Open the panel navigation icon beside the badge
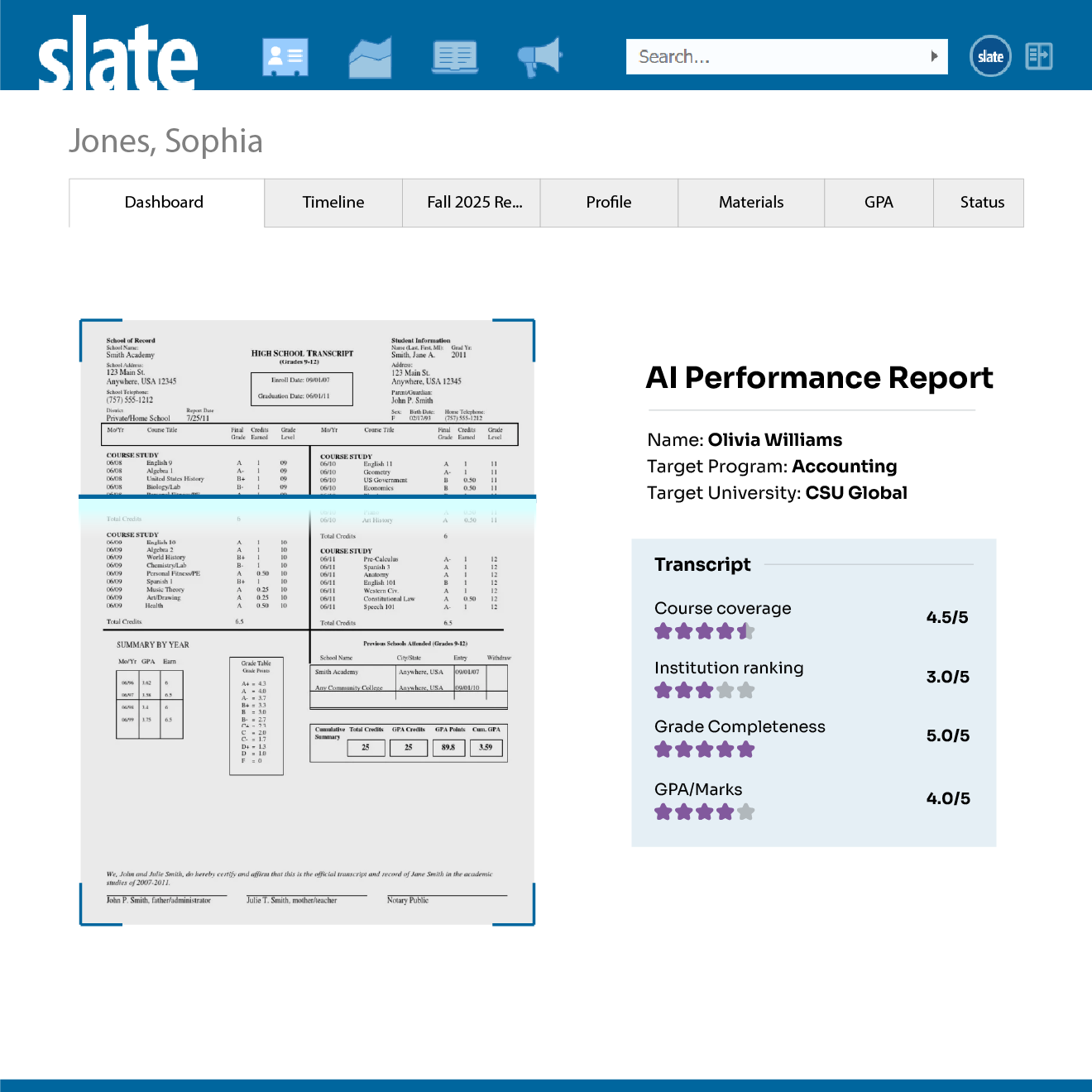1092x1092 pixels. 1039,55
